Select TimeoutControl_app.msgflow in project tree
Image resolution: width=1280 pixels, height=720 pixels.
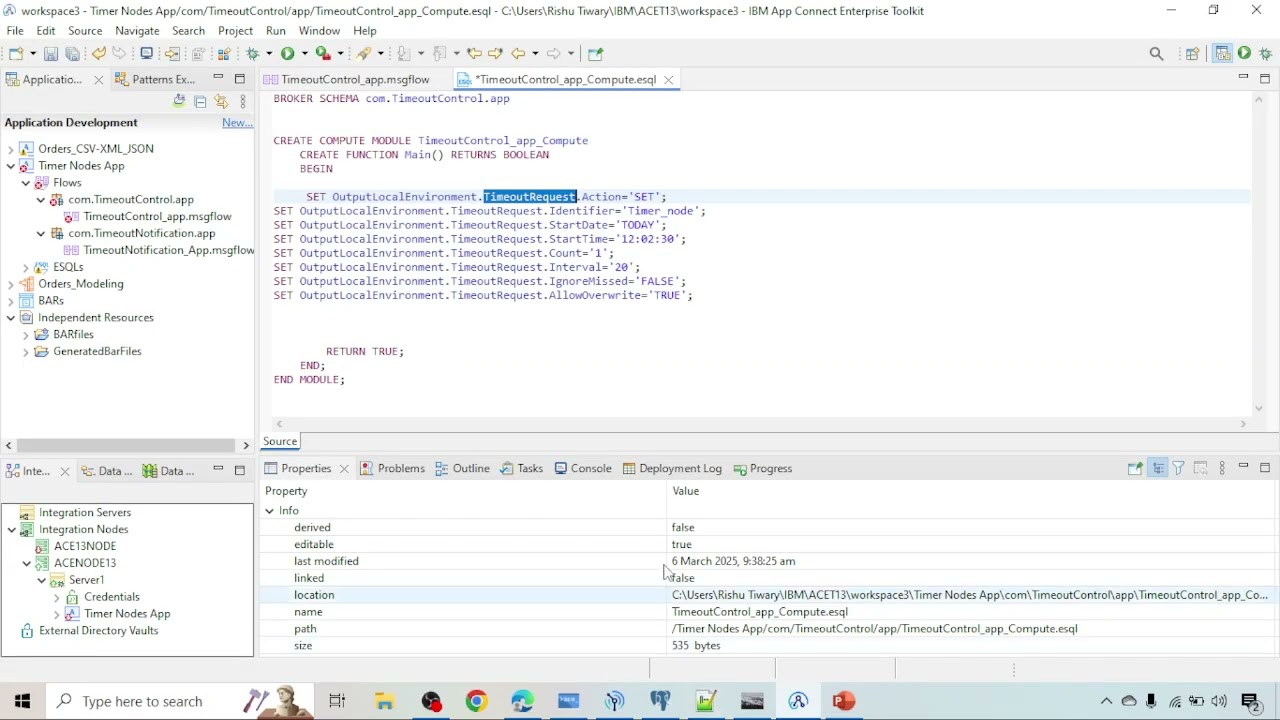tap(157, 216)
